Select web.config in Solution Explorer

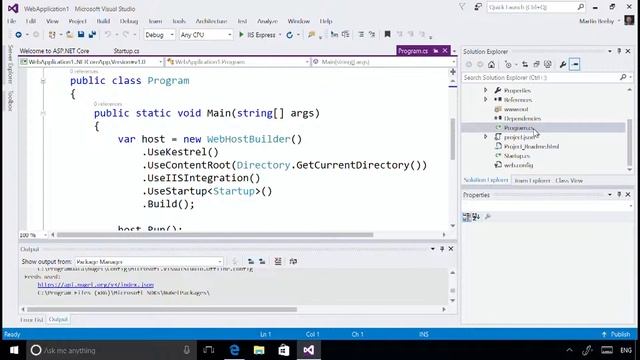coord(518,165)
